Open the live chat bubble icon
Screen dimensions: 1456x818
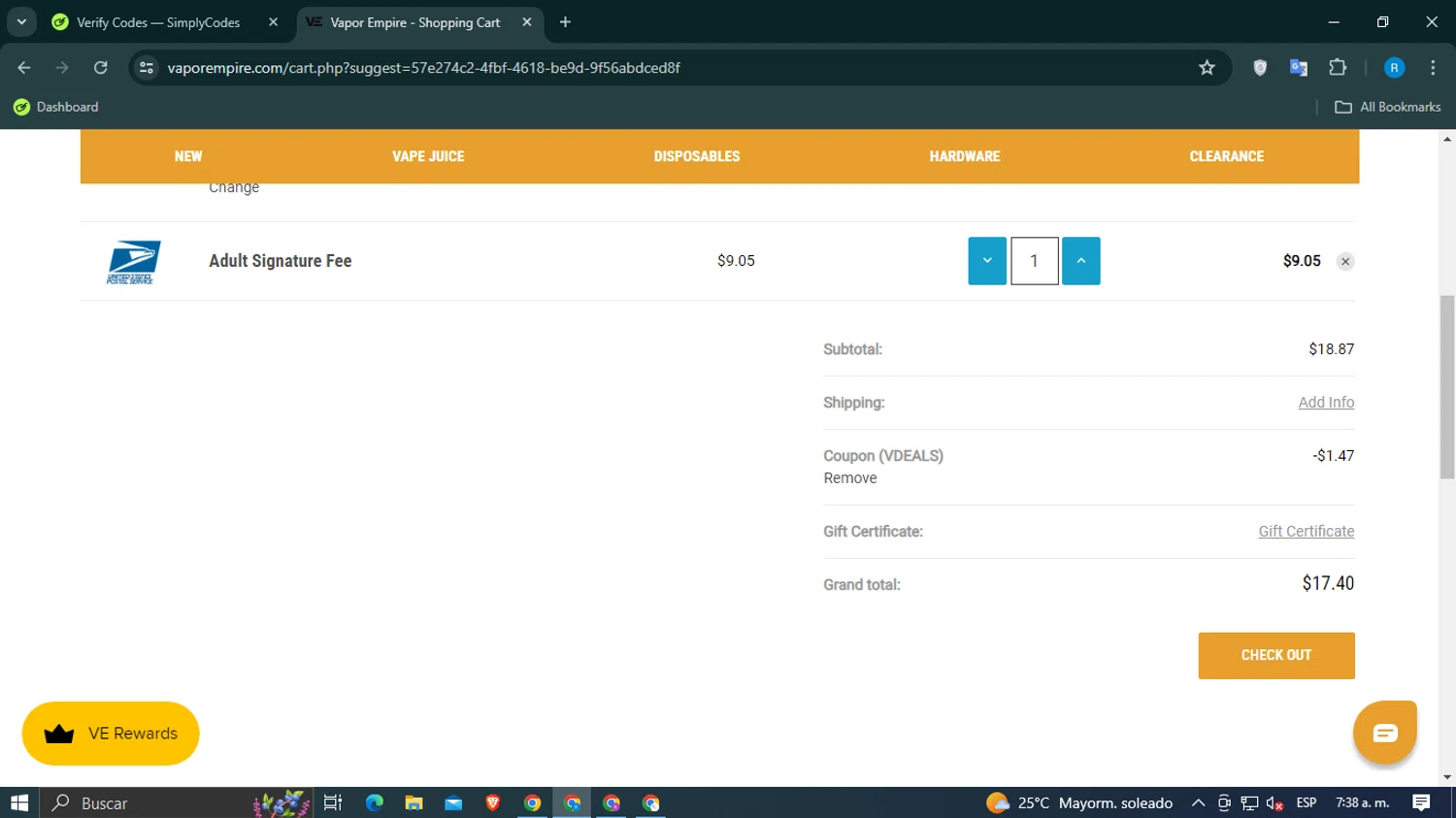(x=1385, y=733)
